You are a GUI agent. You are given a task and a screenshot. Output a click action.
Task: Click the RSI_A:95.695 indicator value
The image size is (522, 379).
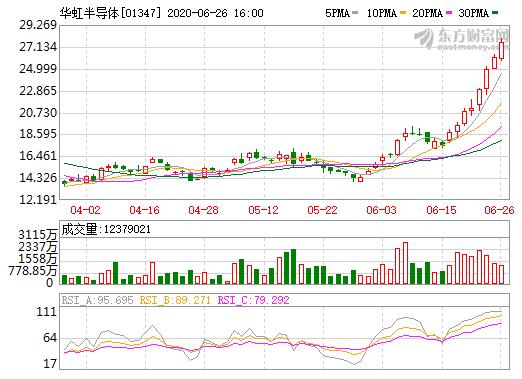(x=97, y=300)
